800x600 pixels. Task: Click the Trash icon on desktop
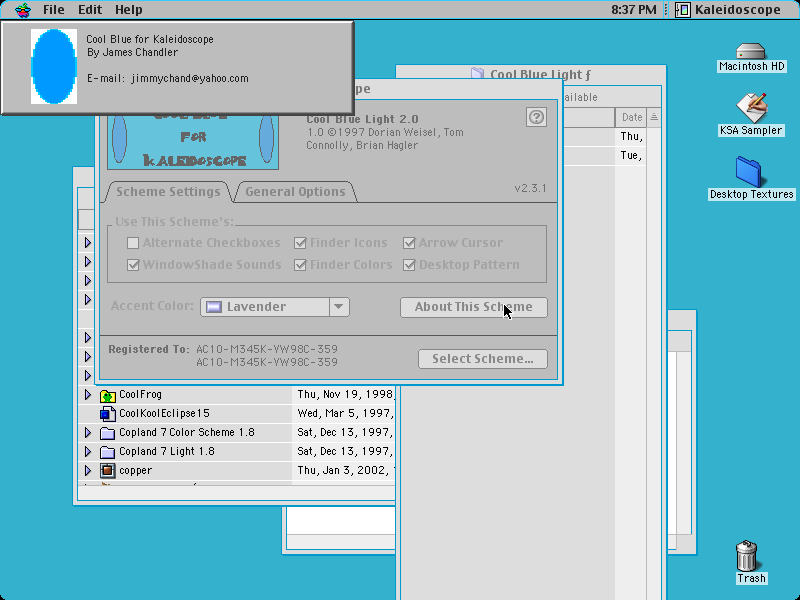(746, 556)
